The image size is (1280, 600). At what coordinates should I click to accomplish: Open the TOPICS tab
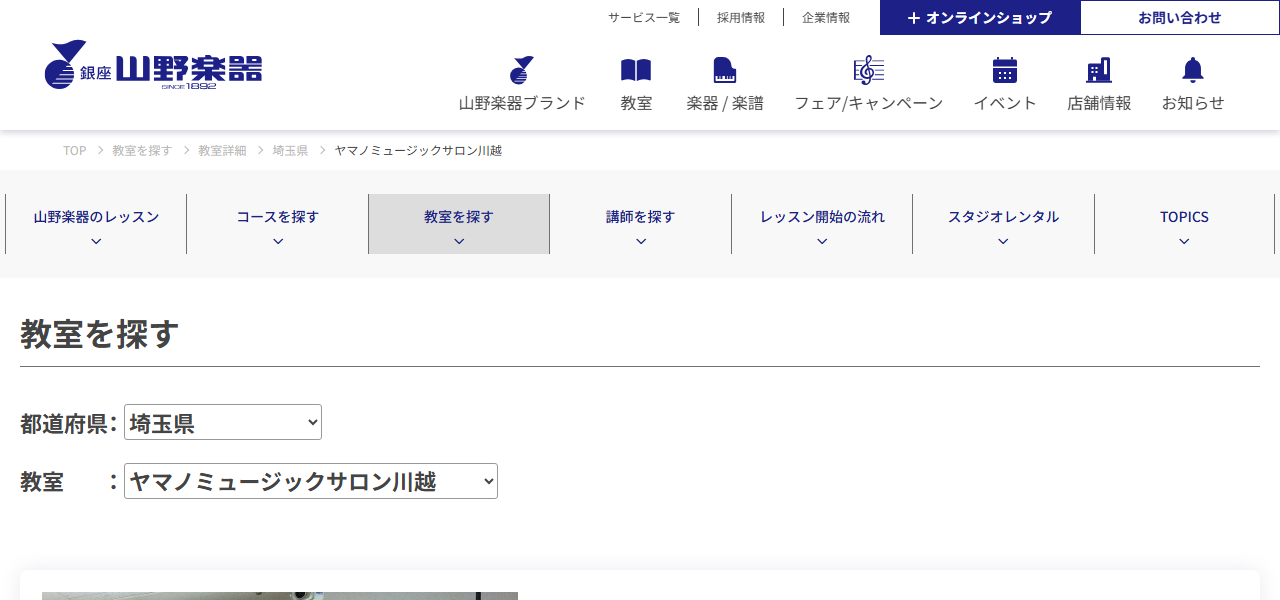1184,224
